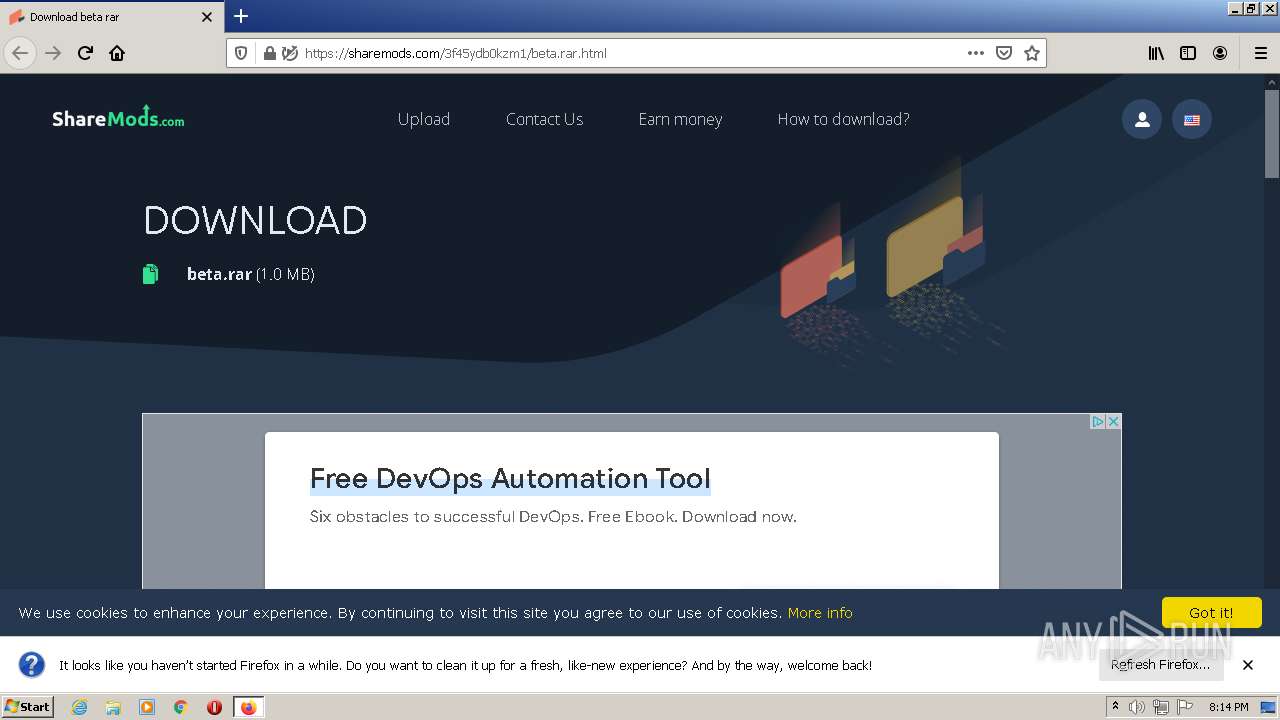The height and width of the screenshot is (720, 1280).
Task: Click the notification question mark icon
Action: [x=32, y=665]
